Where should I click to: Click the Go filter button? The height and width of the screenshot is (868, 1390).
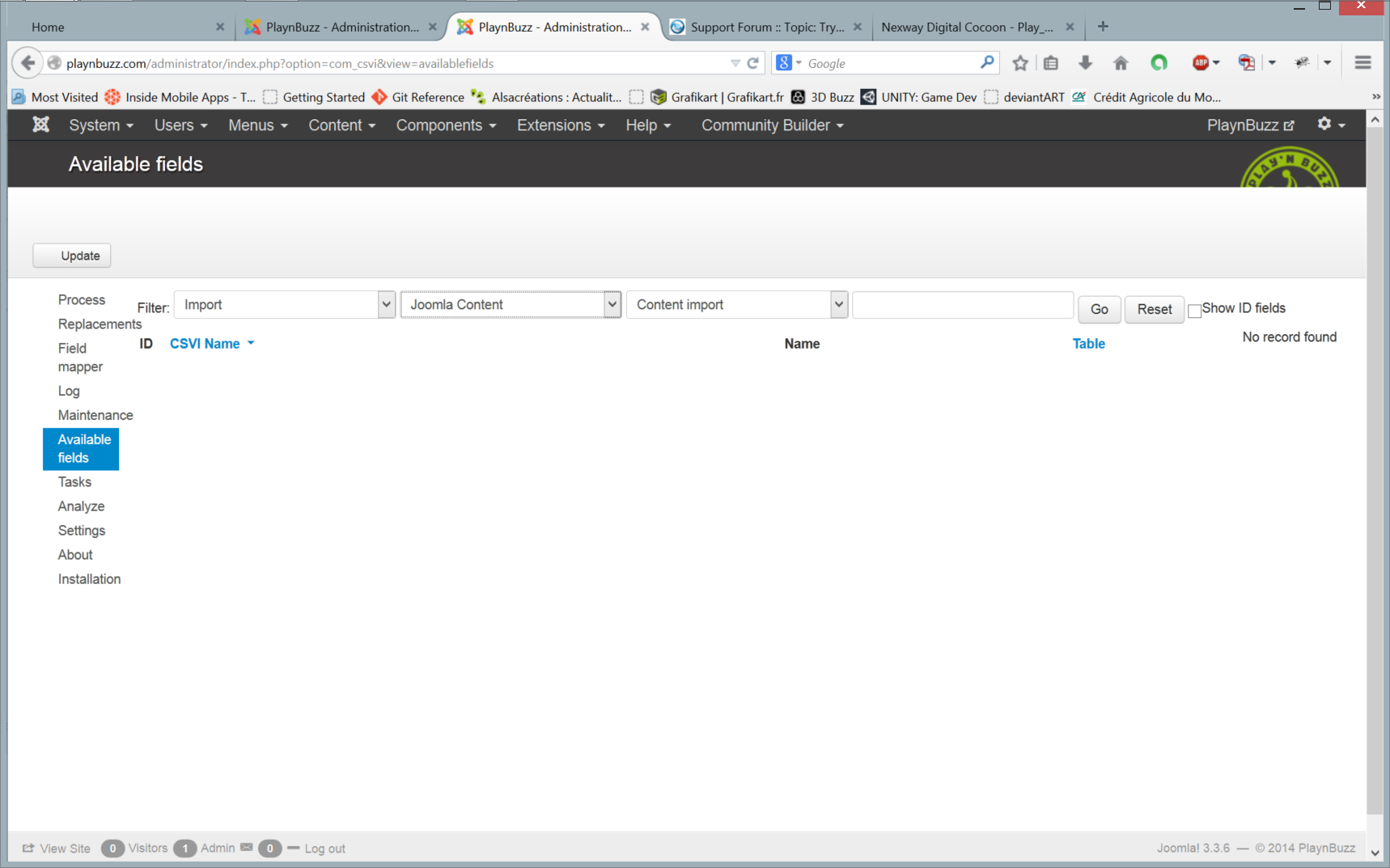pyautogui.click(x=1099, y=309)
